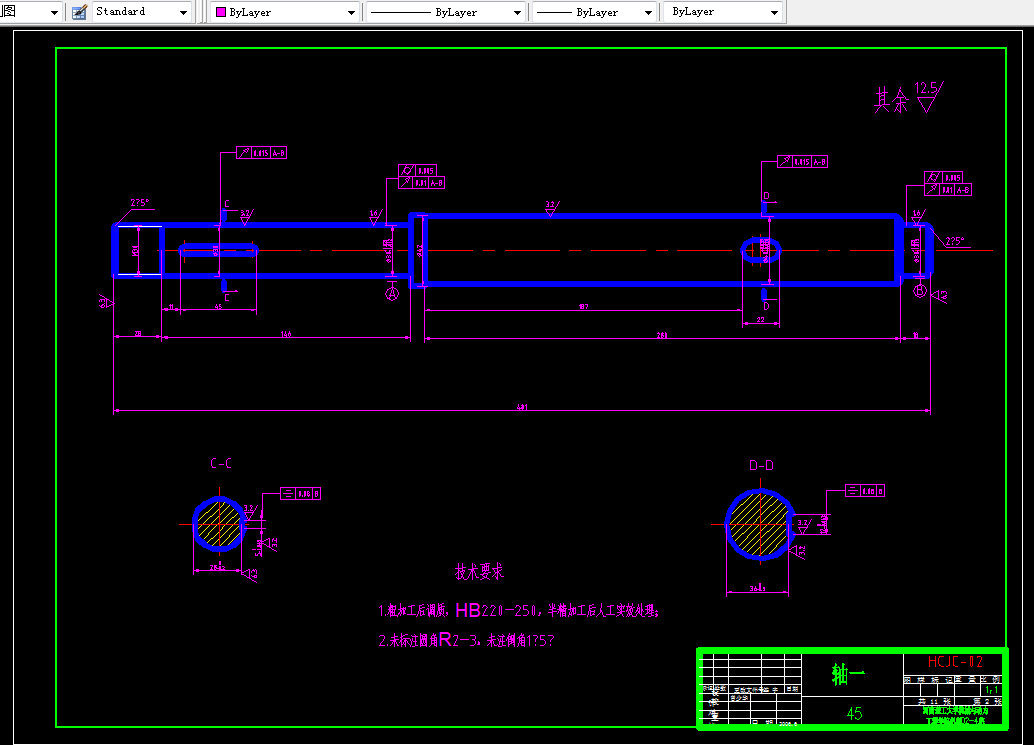
Task: Open the ByLayer lineweight dropdown with short line
Action: (x=594, y=12)
